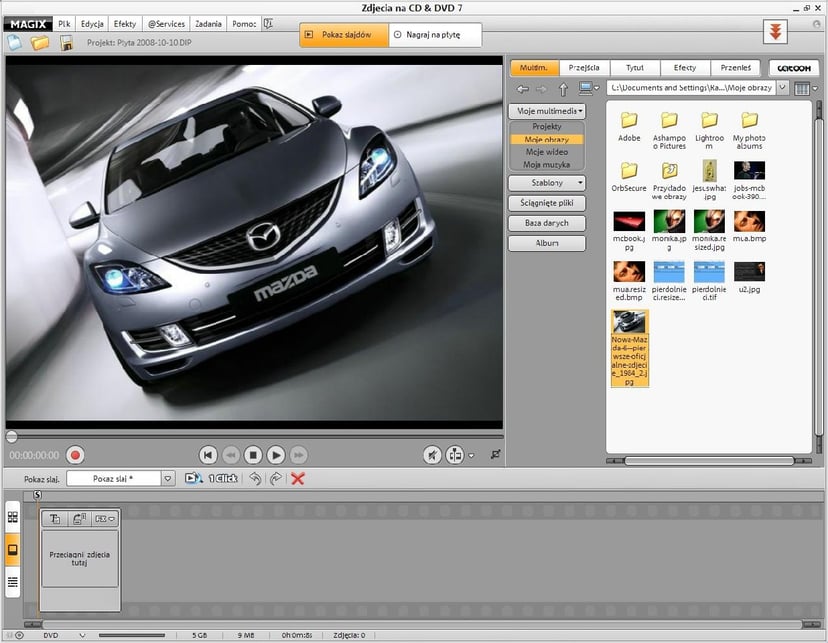Switch to timeline list view icon
The width and height of the screenshot is (828, 643).
pyautogui.click(x=13, y=582)
